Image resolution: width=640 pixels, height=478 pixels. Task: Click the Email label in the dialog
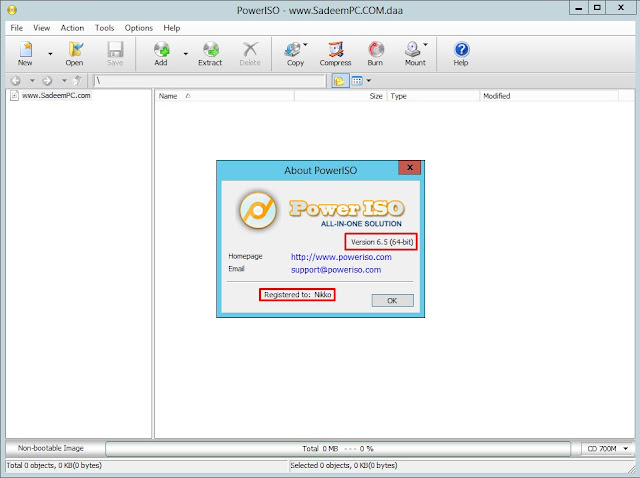click(x=236, y=269)
